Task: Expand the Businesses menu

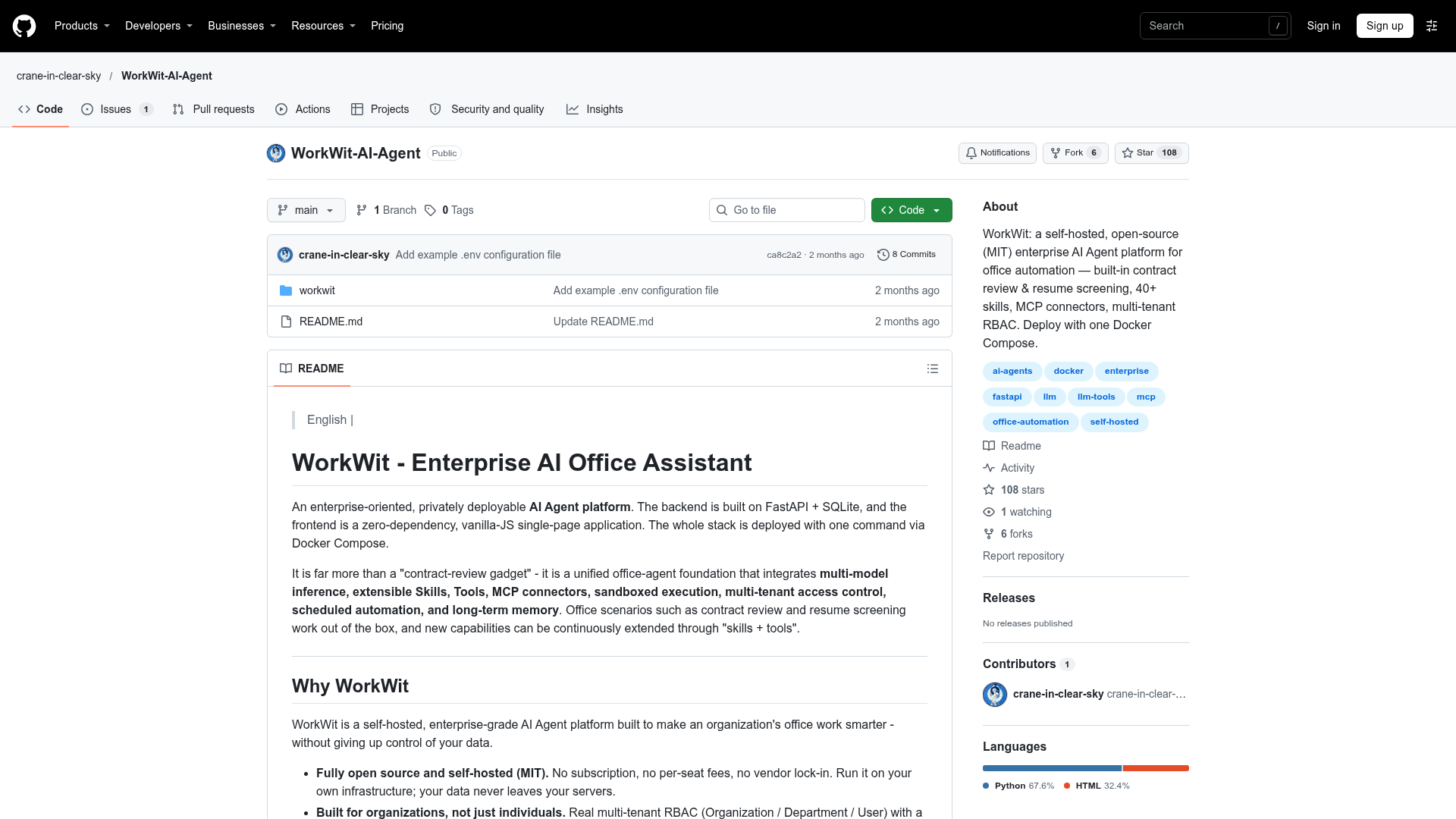Action: [x=242, y=26]
